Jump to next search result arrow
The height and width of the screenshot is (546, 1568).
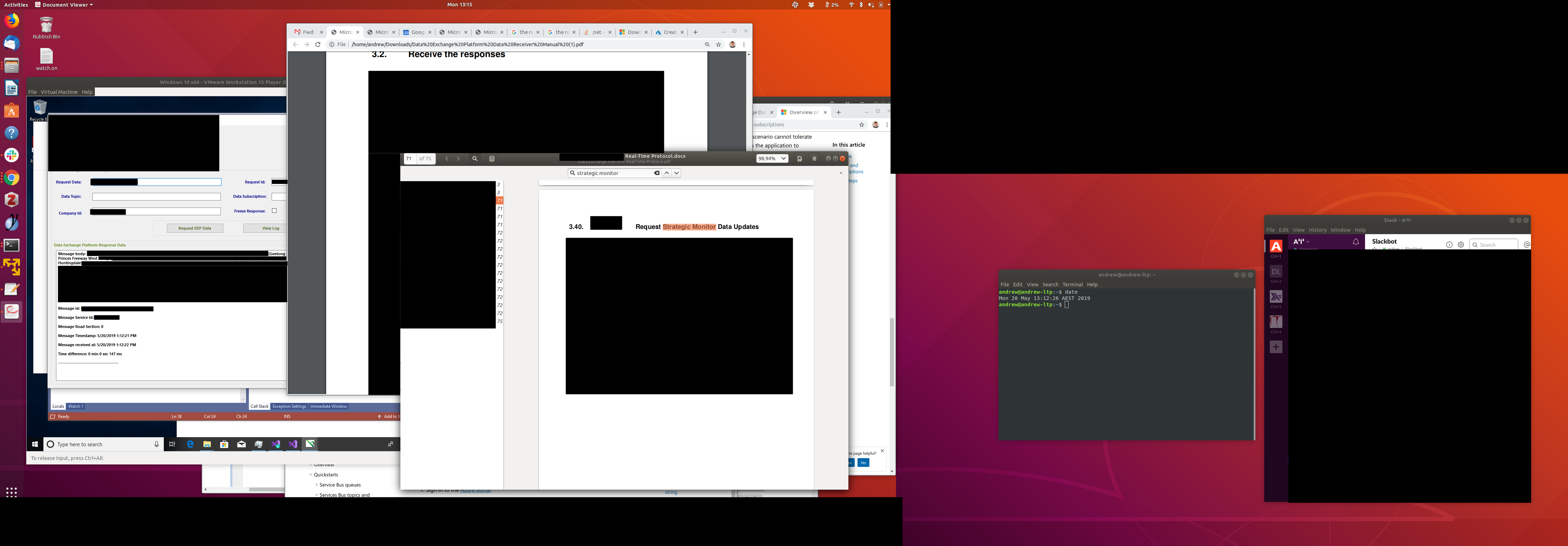point(676,174)
